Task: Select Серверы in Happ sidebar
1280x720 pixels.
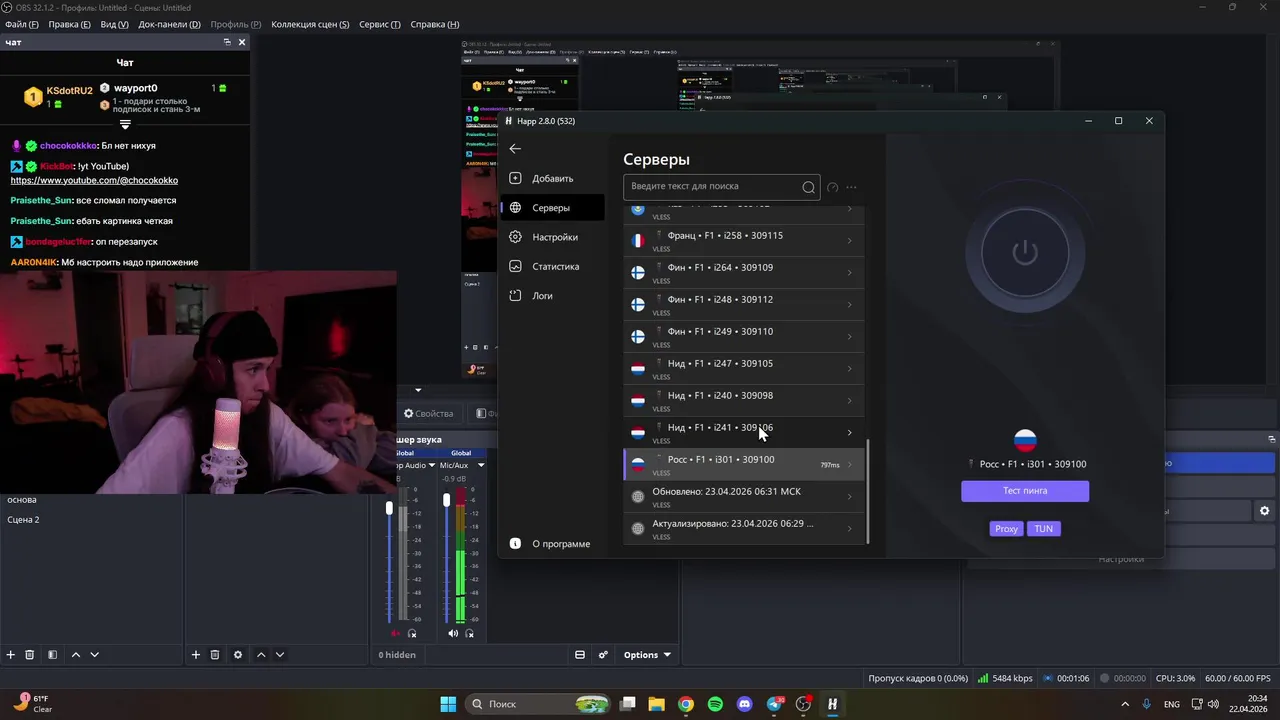Action: (552, 208)
